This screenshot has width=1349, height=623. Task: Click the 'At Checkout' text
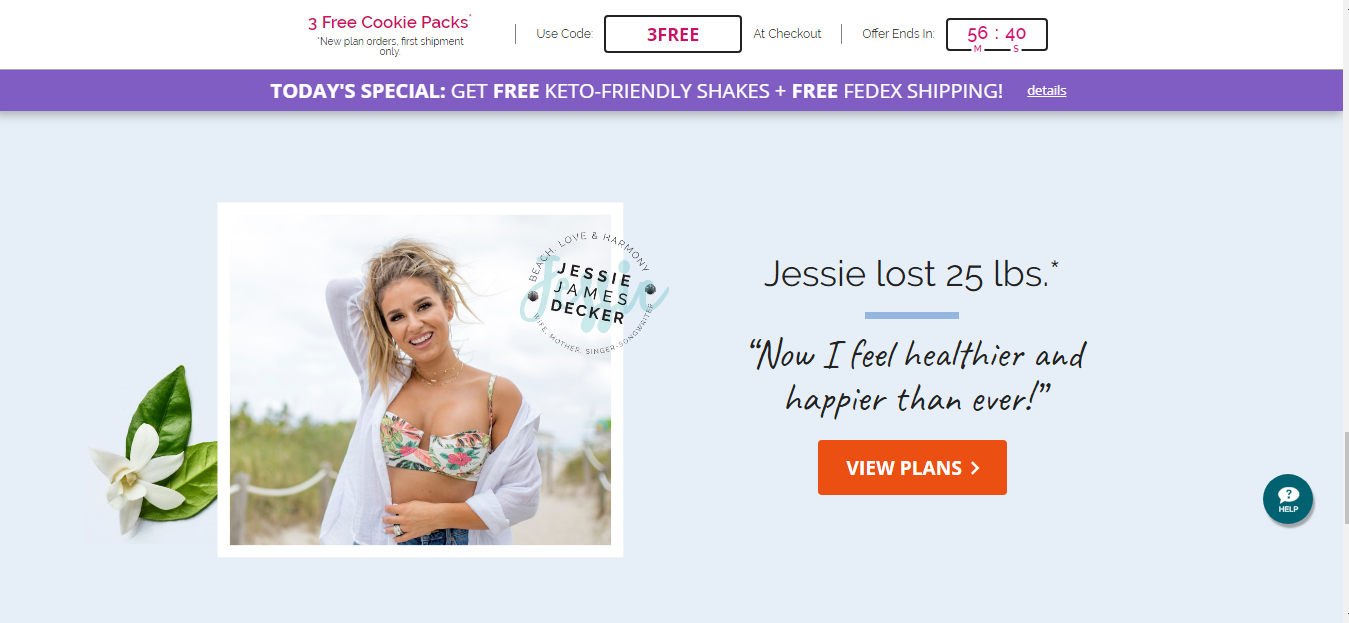(x=787, y=34)
